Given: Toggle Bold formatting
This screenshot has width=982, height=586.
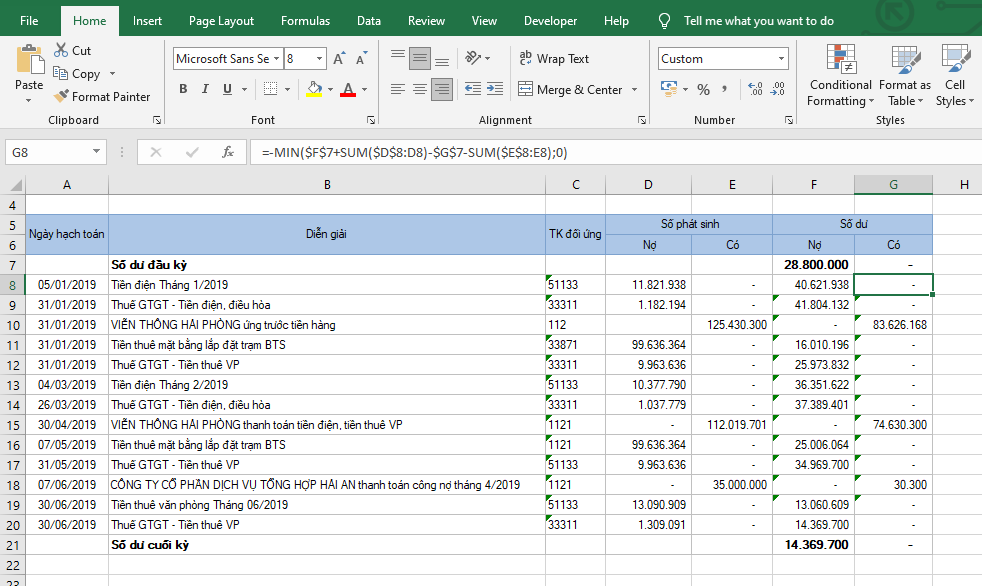Looking at the screenshot, I should 183,90.
